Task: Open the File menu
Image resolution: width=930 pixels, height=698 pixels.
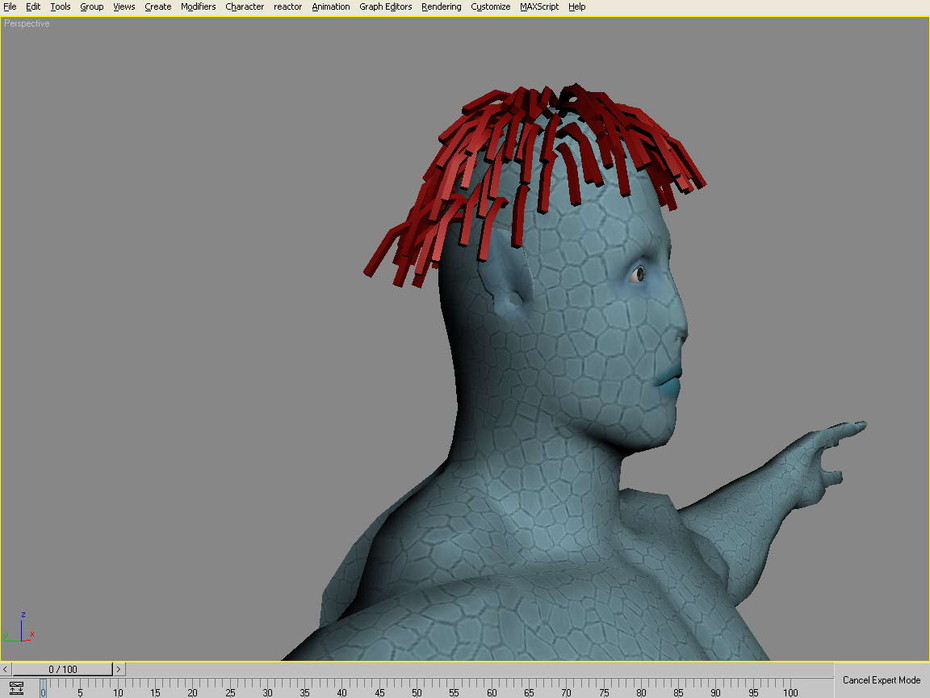Action: 10,7
